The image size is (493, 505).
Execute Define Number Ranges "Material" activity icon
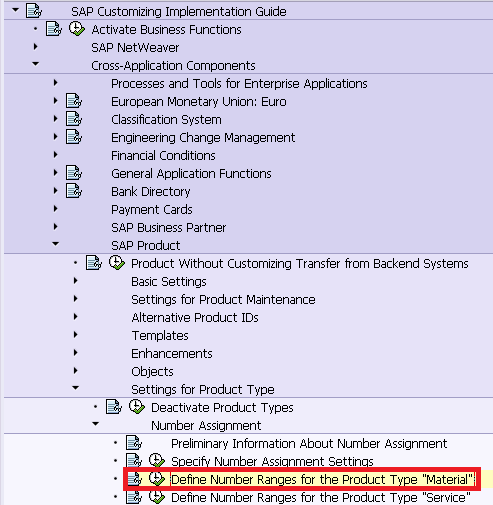coord(157,479)
